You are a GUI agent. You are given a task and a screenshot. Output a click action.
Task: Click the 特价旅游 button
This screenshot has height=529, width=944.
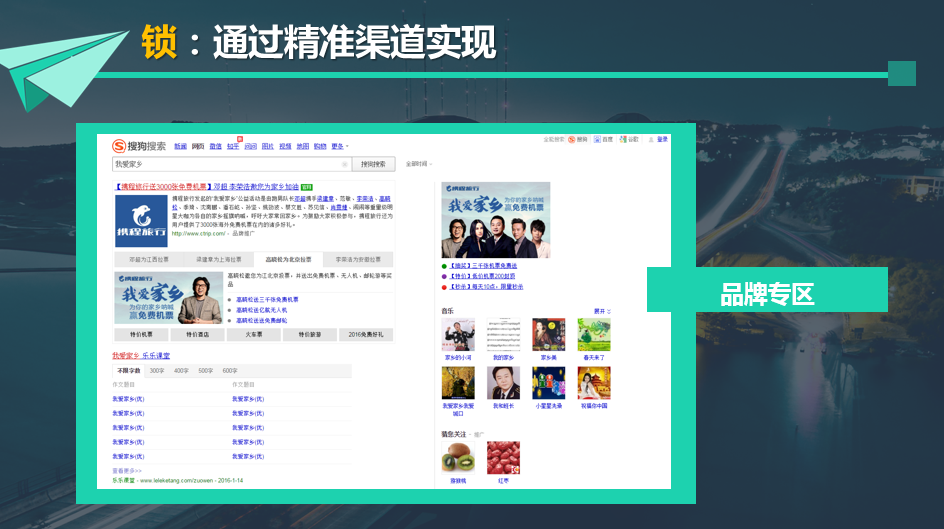click(309, 335)
